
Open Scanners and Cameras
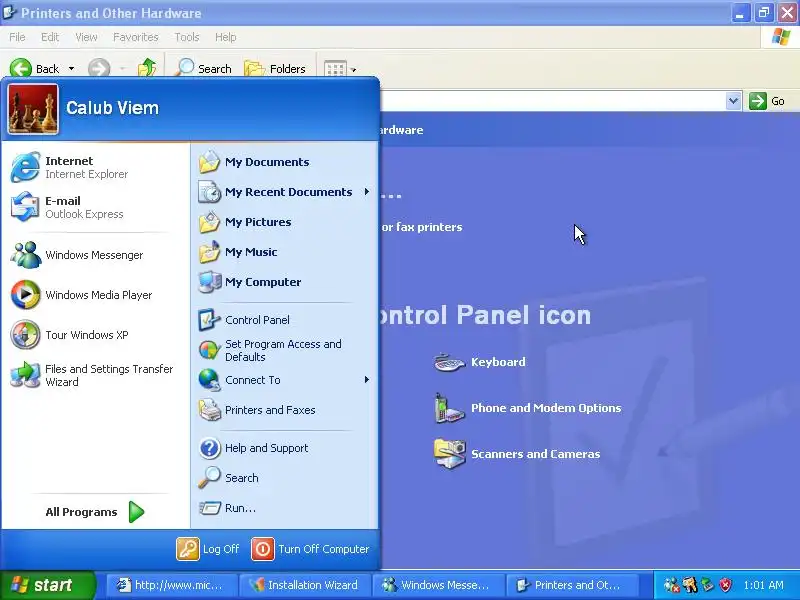517,454
